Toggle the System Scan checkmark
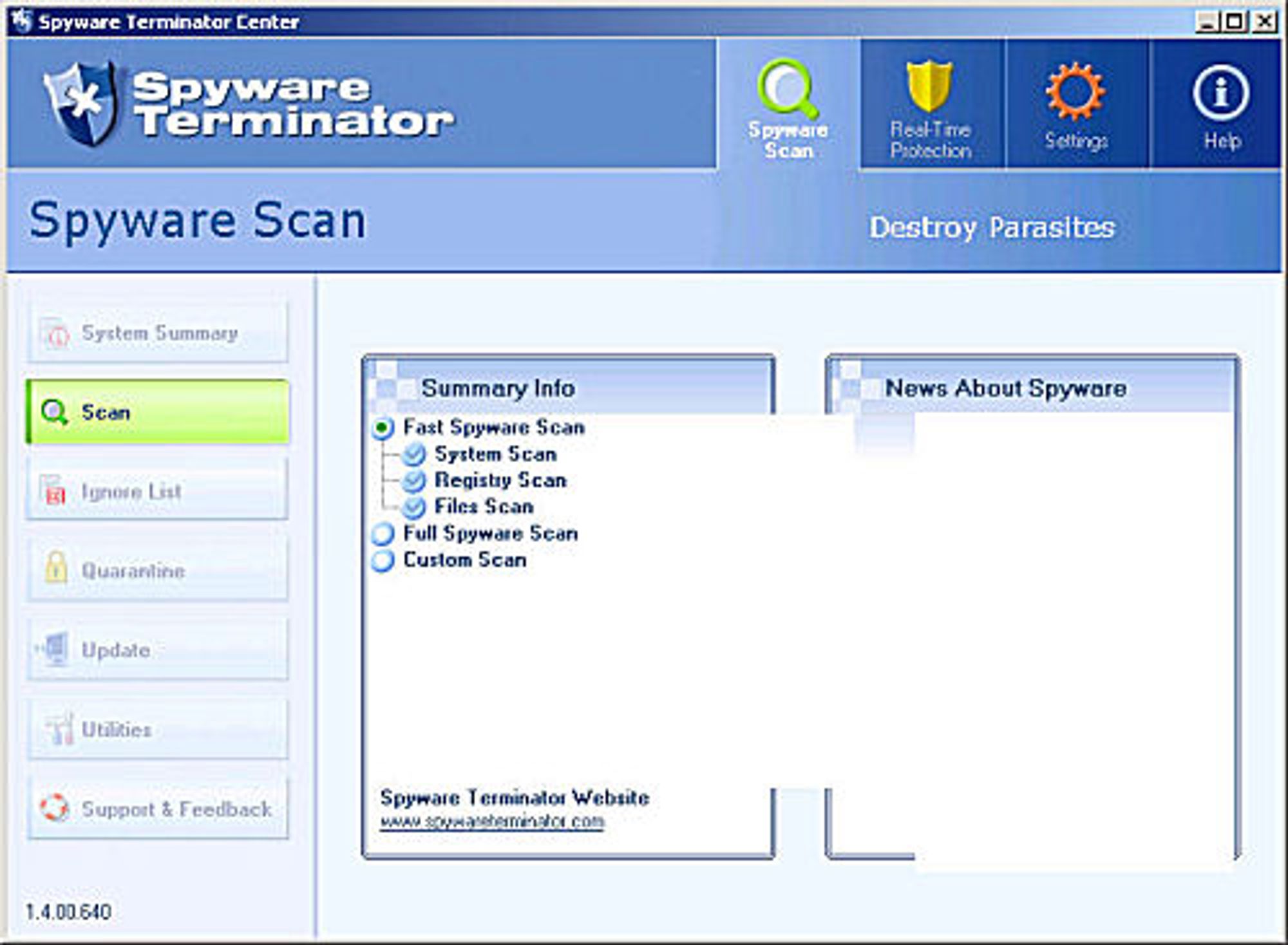This screenshot has height=945, width=1288. [x=414, y=454]
